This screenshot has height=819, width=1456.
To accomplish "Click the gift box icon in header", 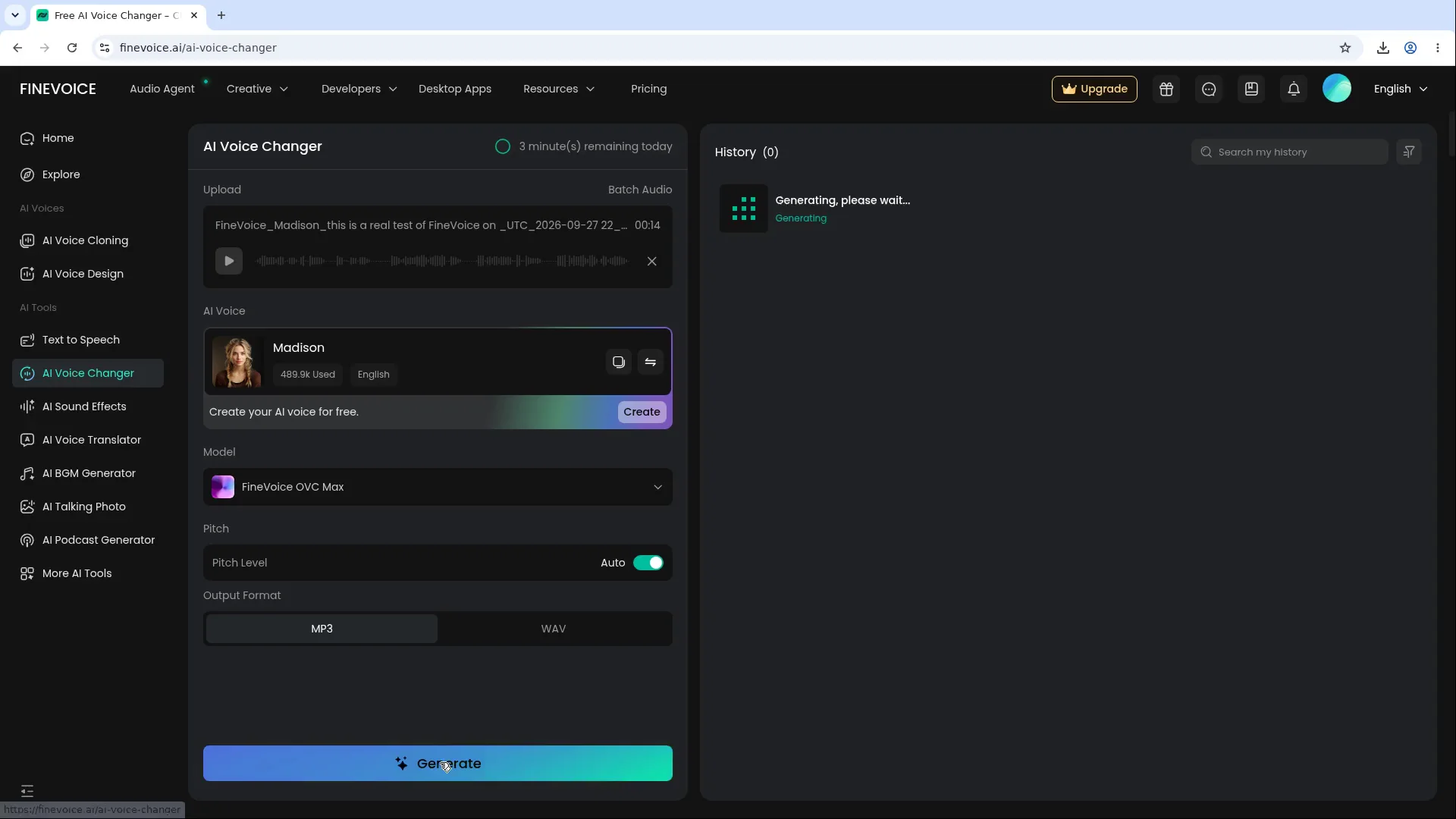I will click(1166, 89).
